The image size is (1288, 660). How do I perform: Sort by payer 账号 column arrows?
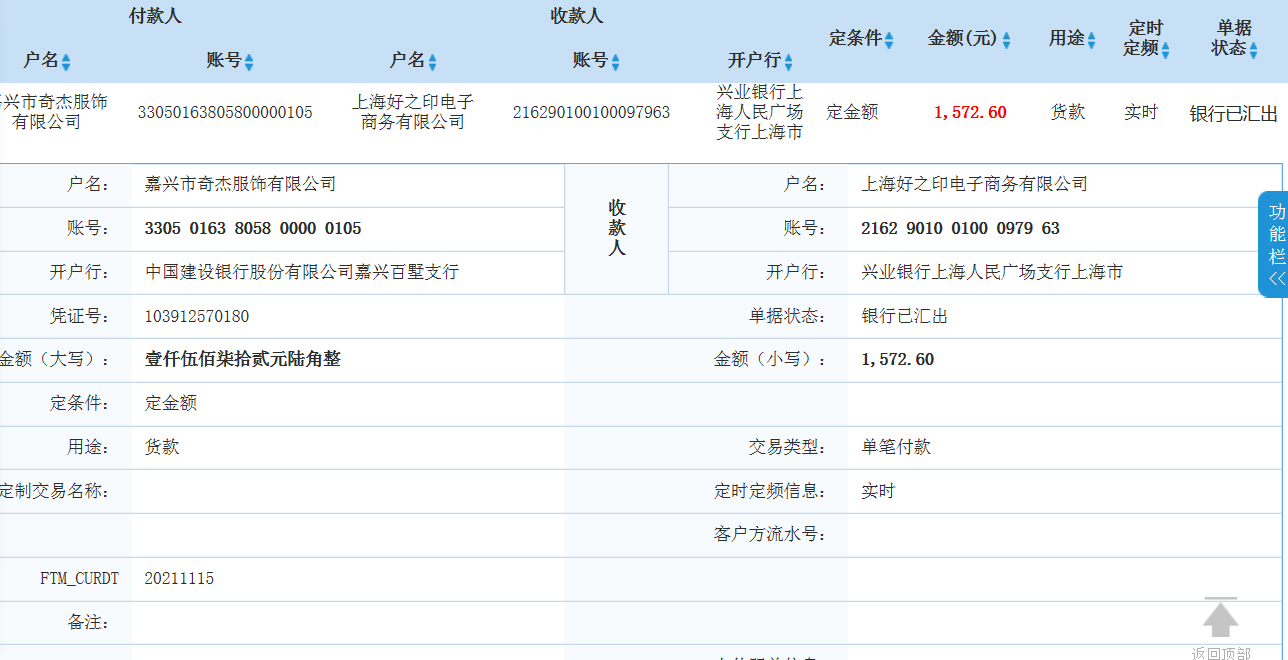coord(249,62)
